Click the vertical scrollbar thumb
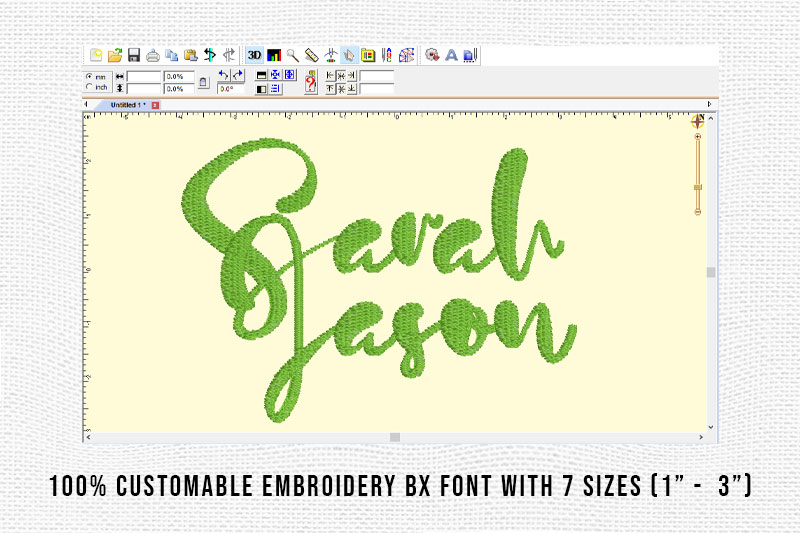The image size is (800, 533). (711, 272)
